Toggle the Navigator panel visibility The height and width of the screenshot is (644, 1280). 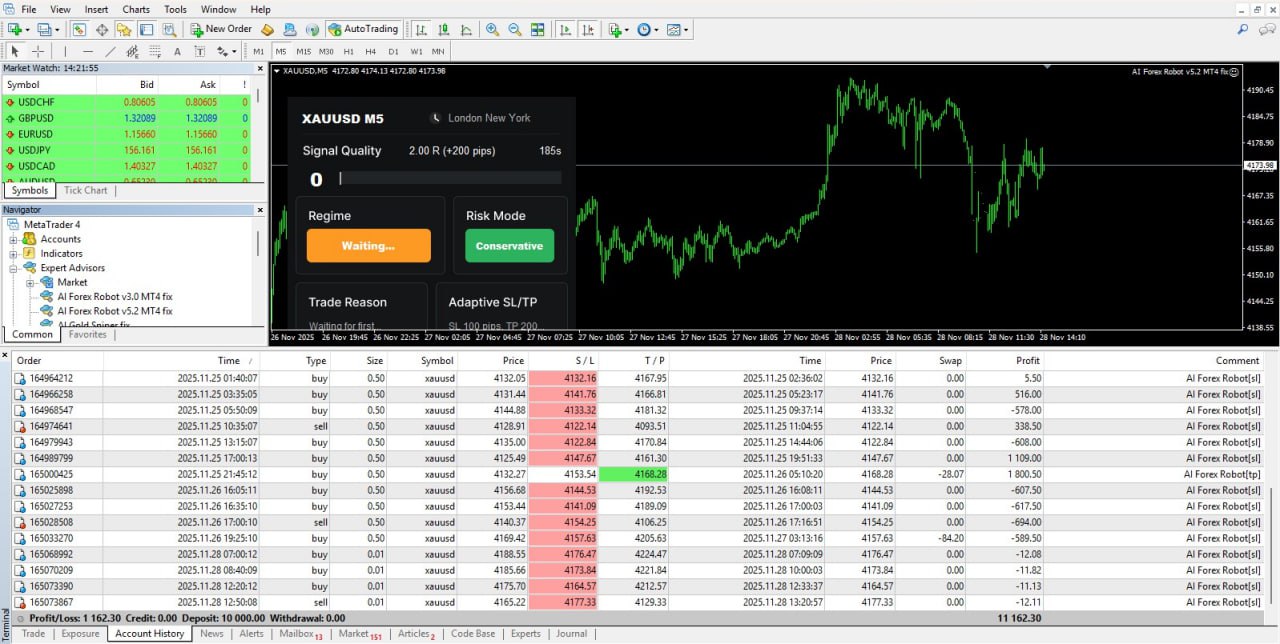123,29
